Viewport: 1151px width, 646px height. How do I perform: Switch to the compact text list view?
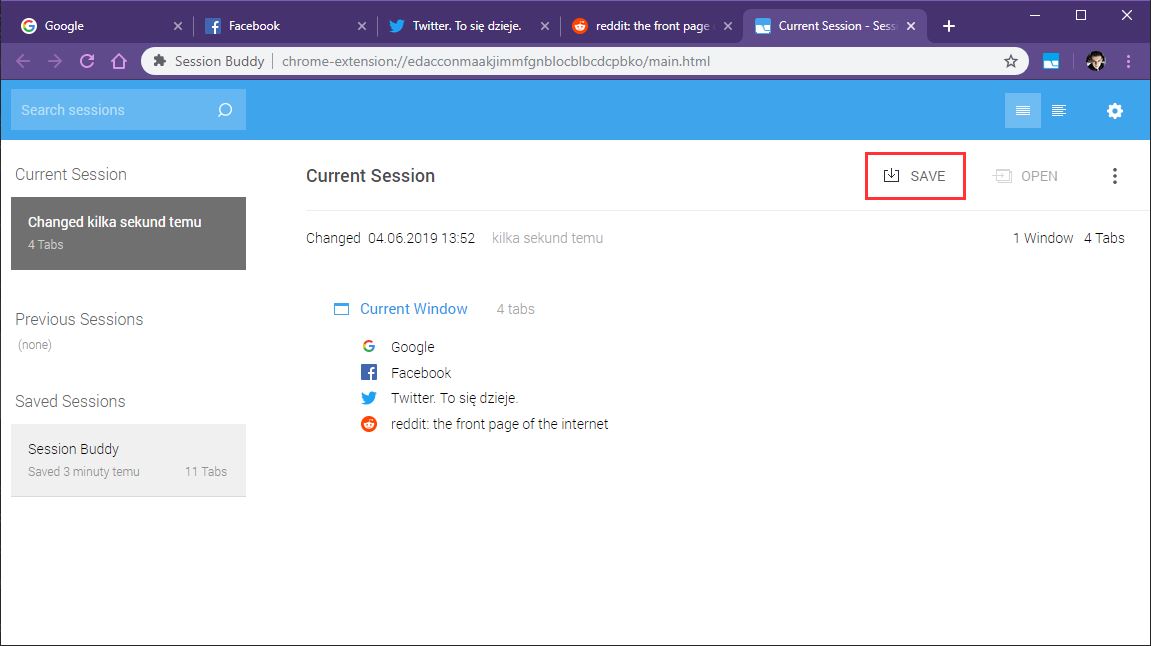1059,111
